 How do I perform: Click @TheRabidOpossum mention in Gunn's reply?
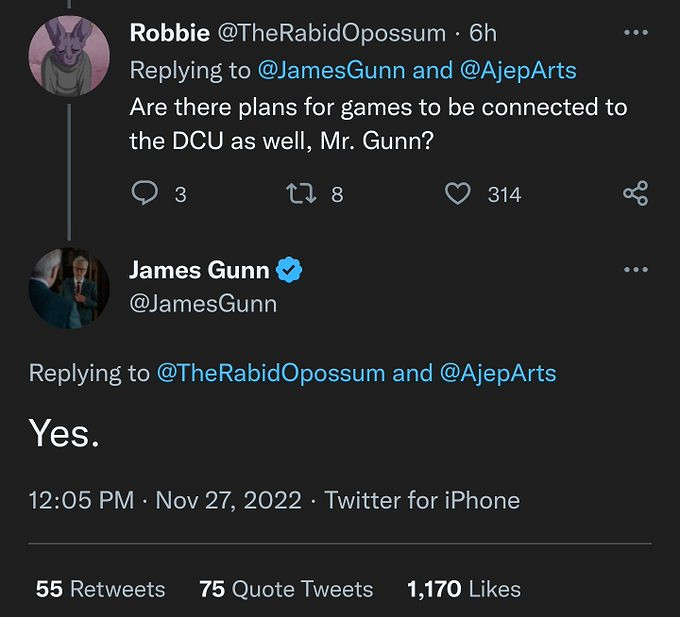pyautogui.click(x=270, y=373)
